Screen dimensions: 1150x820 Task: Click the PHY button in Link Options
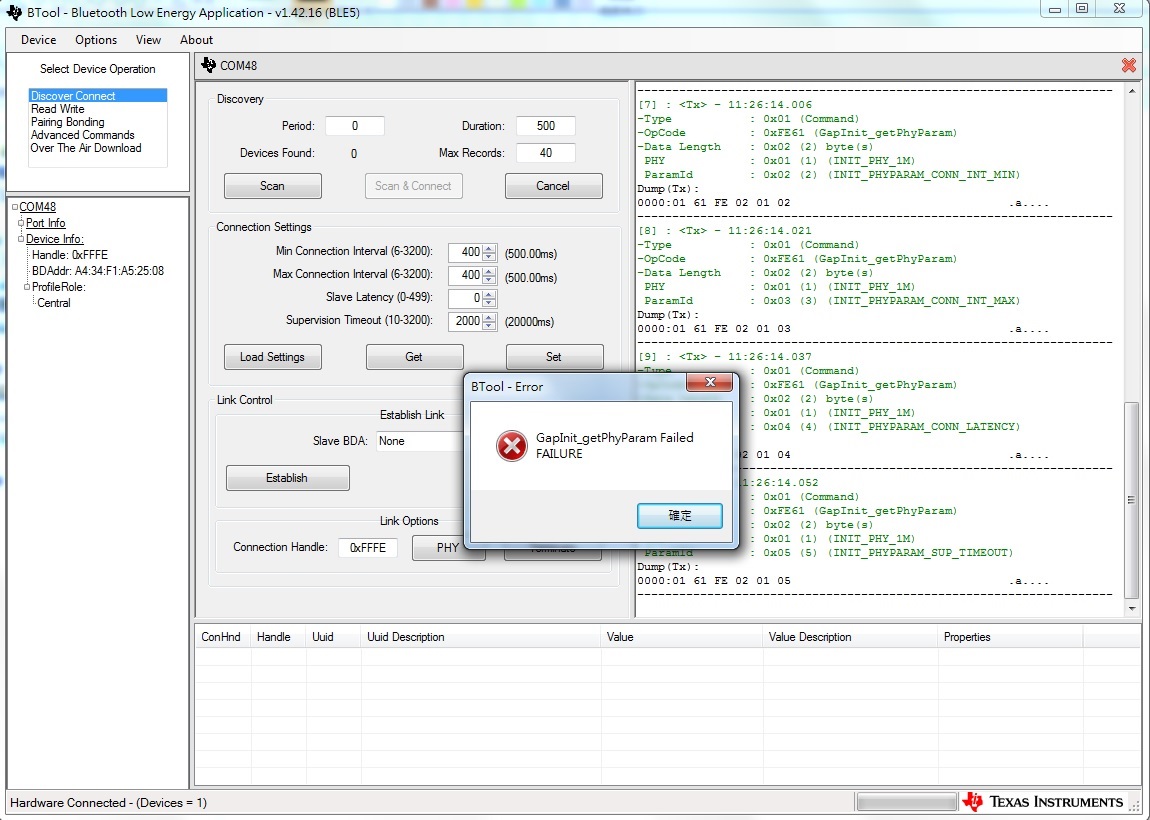pos(447,548)
